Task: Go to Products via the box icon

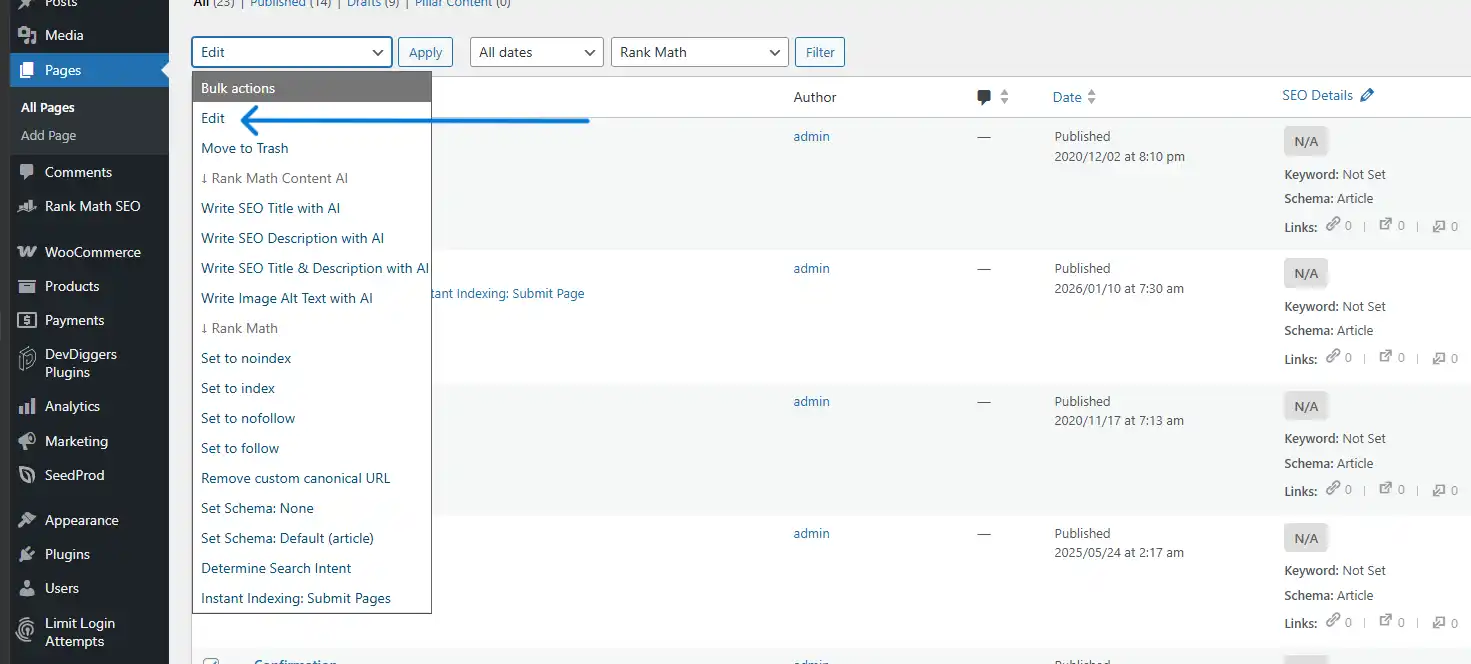Action: click(x=27, y=286)
